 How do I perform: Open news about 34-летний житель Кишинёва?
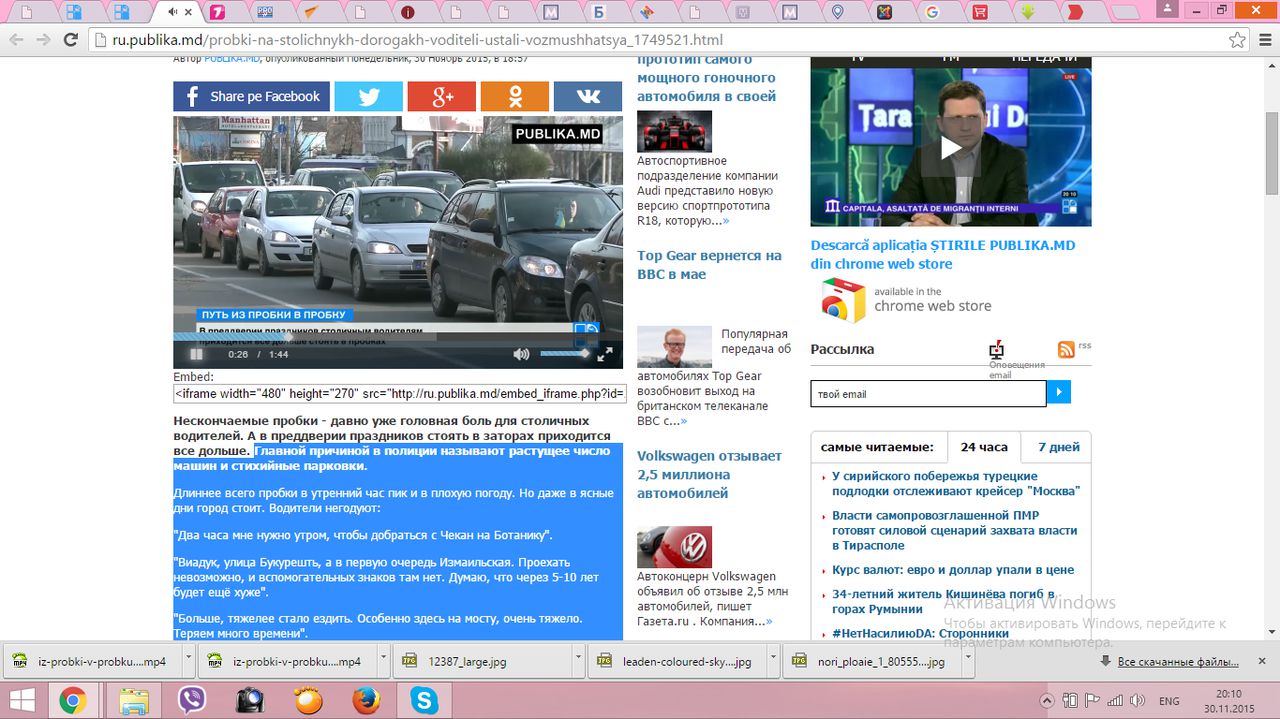coord(942,601)
